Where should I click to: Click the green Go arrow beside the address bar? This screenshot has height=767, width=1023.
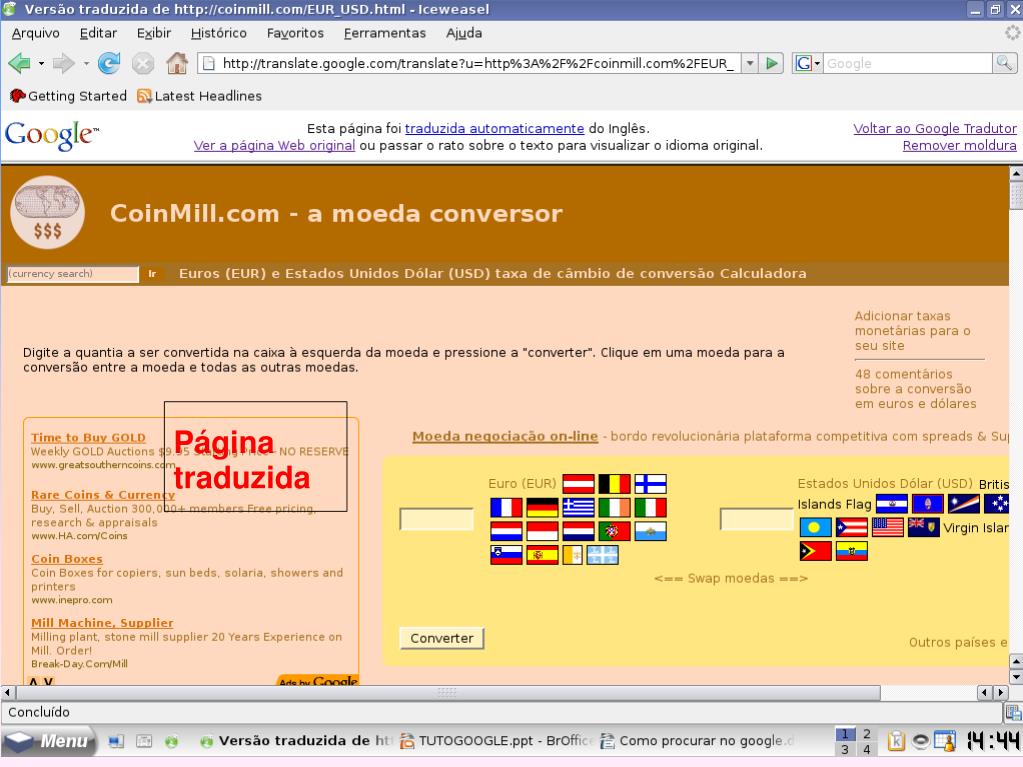point(772,63)
